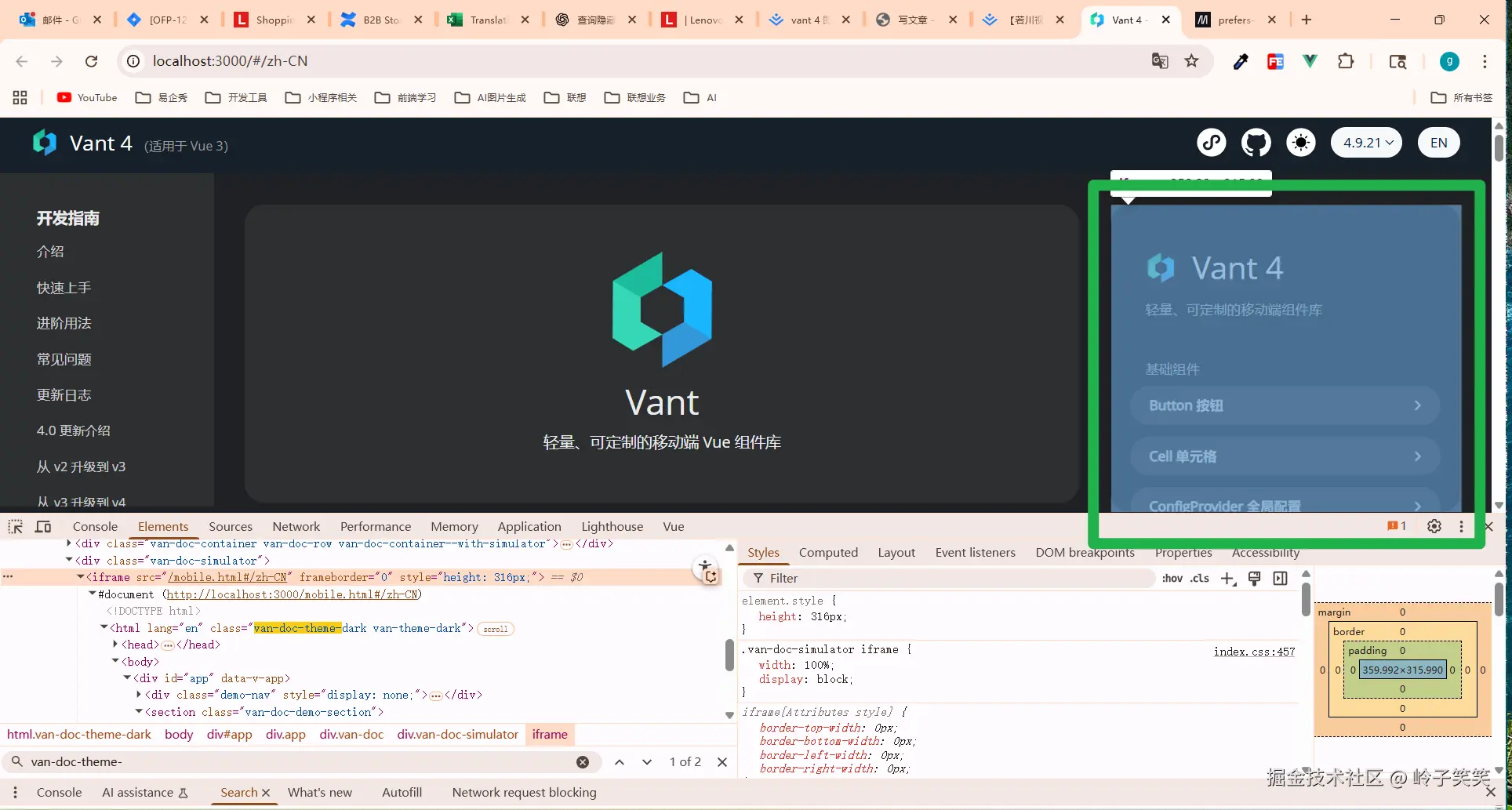Activate the DevTools inspect element picker
The image size is (1512, 810).
[16, 527]
